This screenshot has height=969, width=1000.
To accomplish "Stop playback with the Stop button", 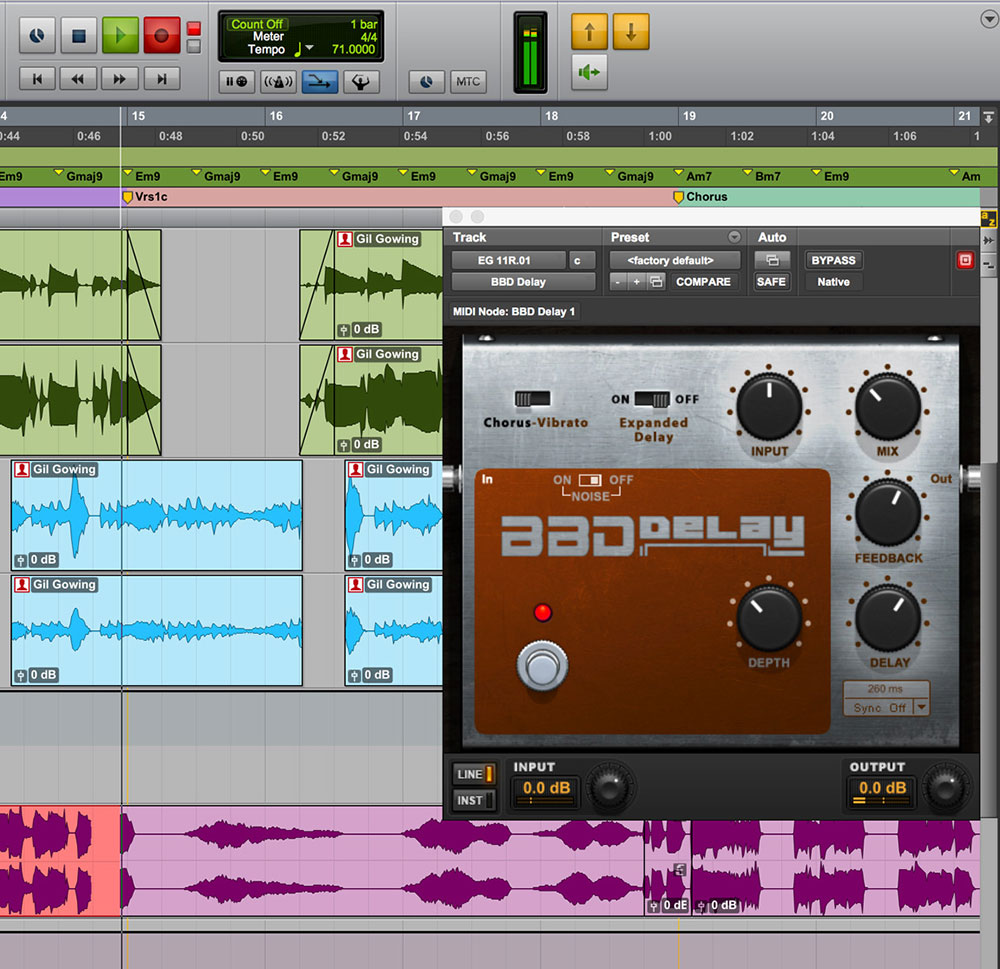I will click(x=78, y=35).
